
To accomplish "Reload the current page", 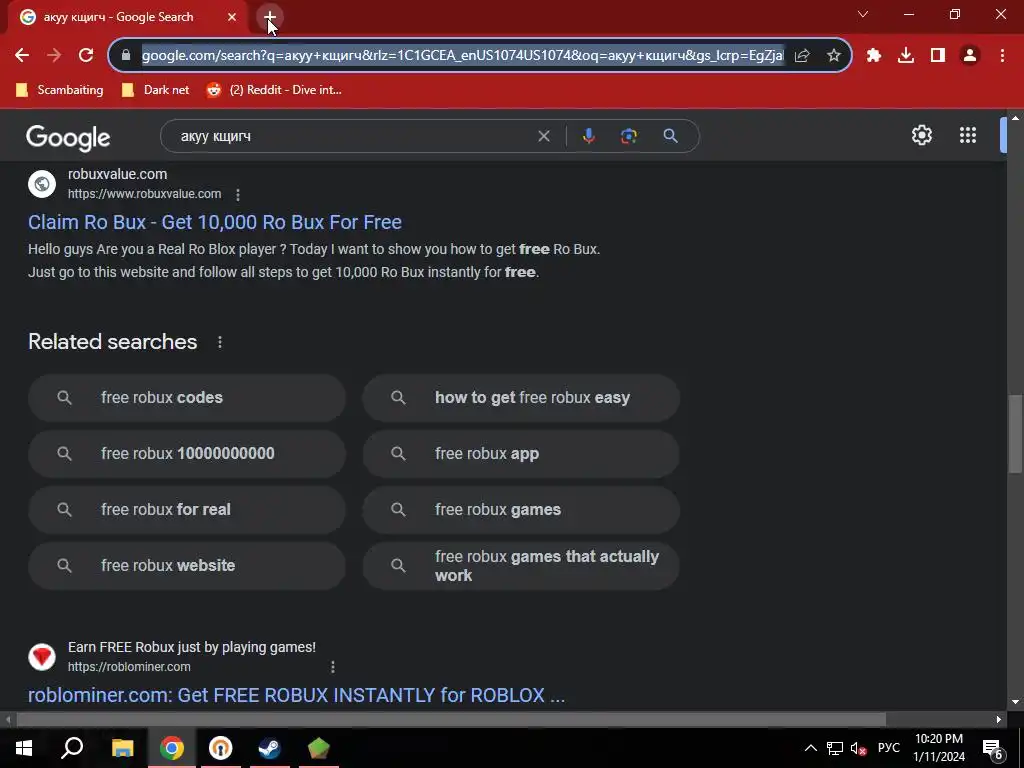I will (x=86, y=56).
